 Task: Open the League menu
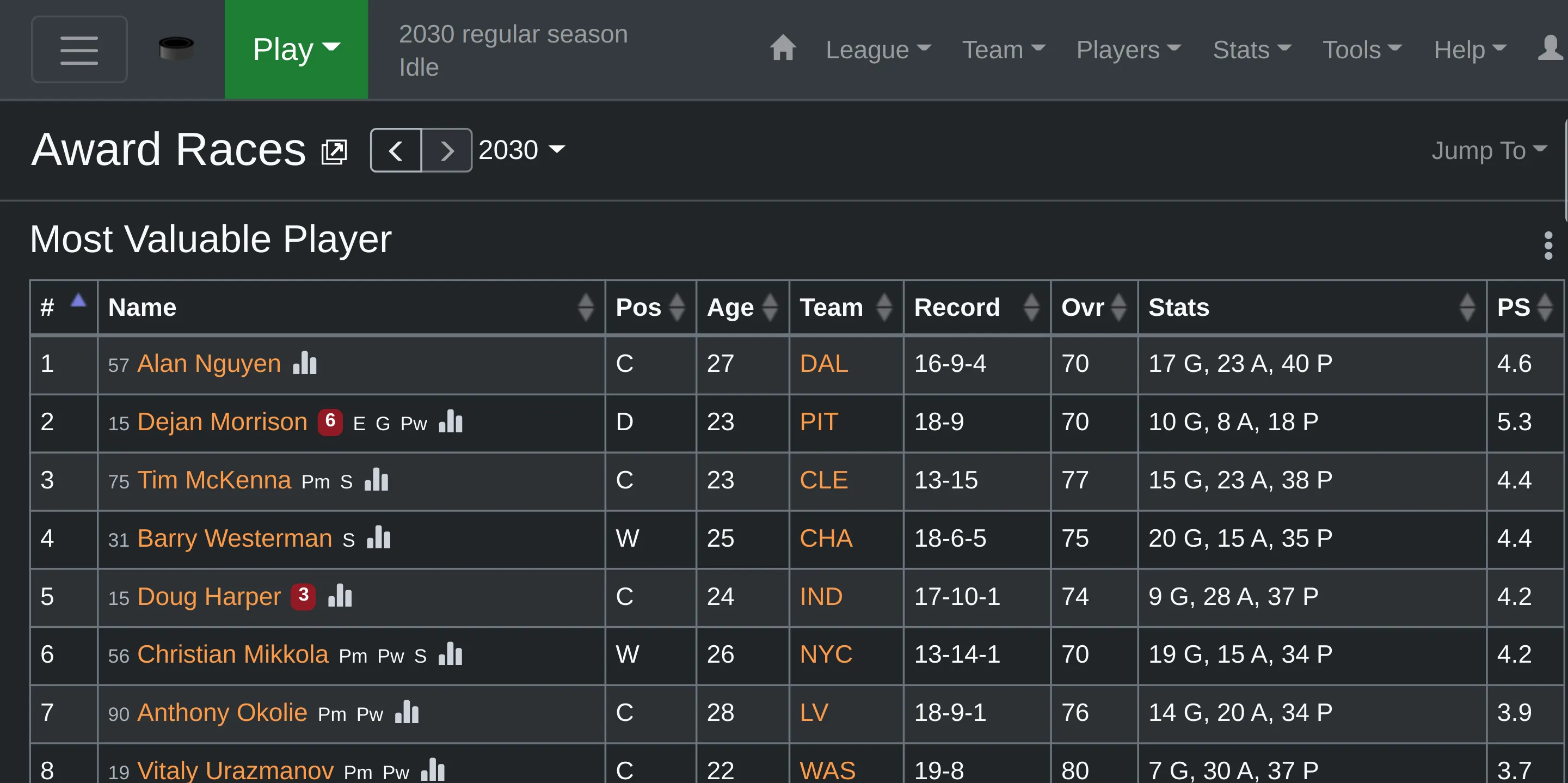pyautogui.click(x=878, y=50)
